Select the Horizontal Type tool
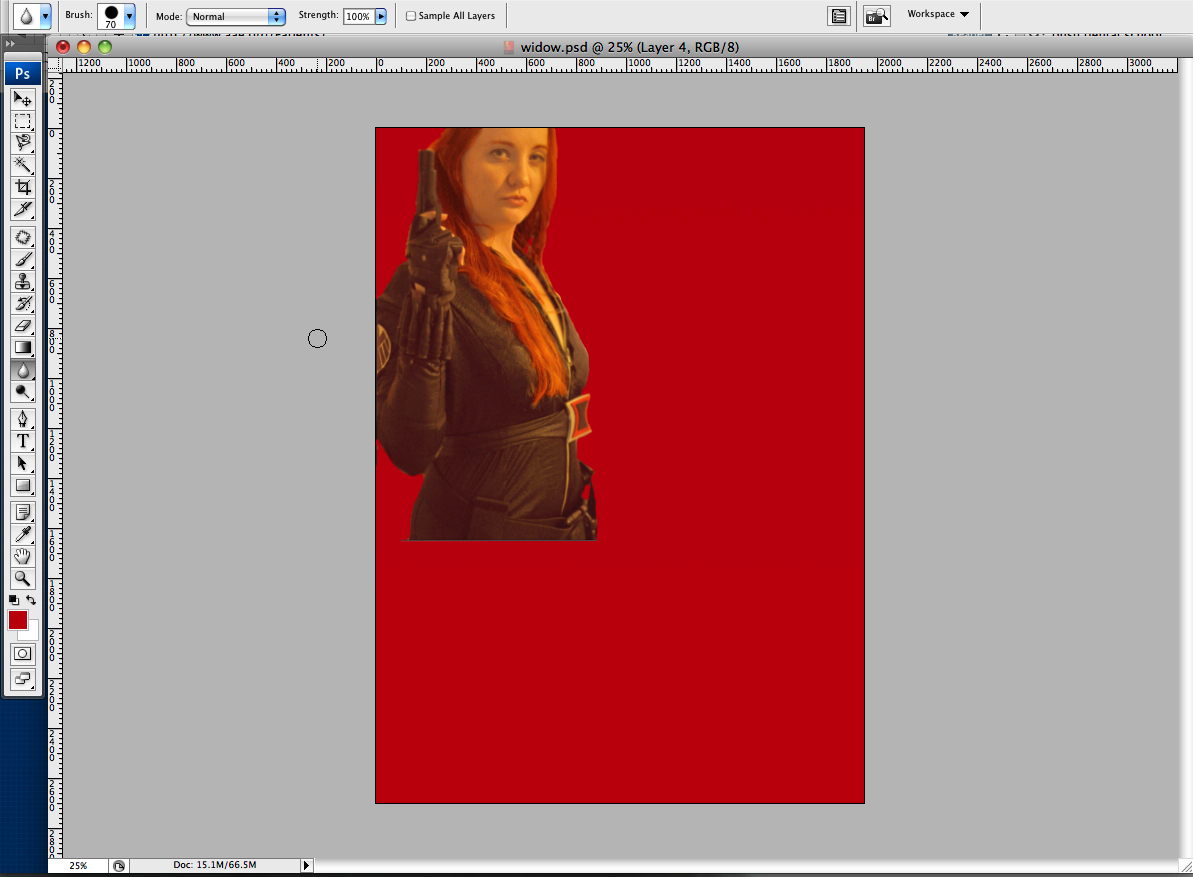 pyautogui.click(x=23, y=441)
